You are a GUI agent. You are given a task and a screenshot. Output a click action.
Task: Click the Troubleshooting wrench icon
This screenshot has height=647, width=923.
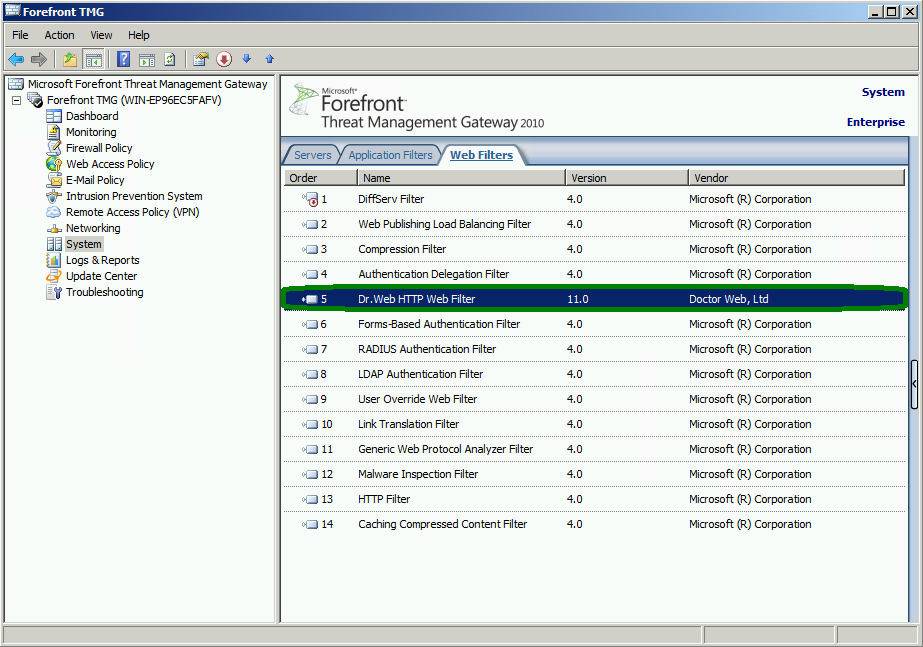pyautogui.click(x=54, y=292)
